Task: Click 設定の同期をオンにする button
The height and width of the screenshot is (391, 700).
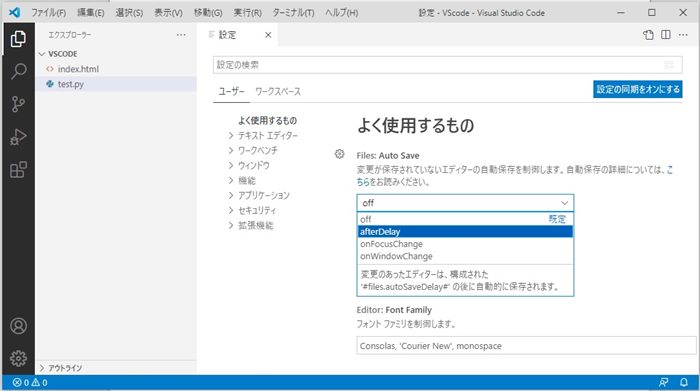Action: point(638,89)
